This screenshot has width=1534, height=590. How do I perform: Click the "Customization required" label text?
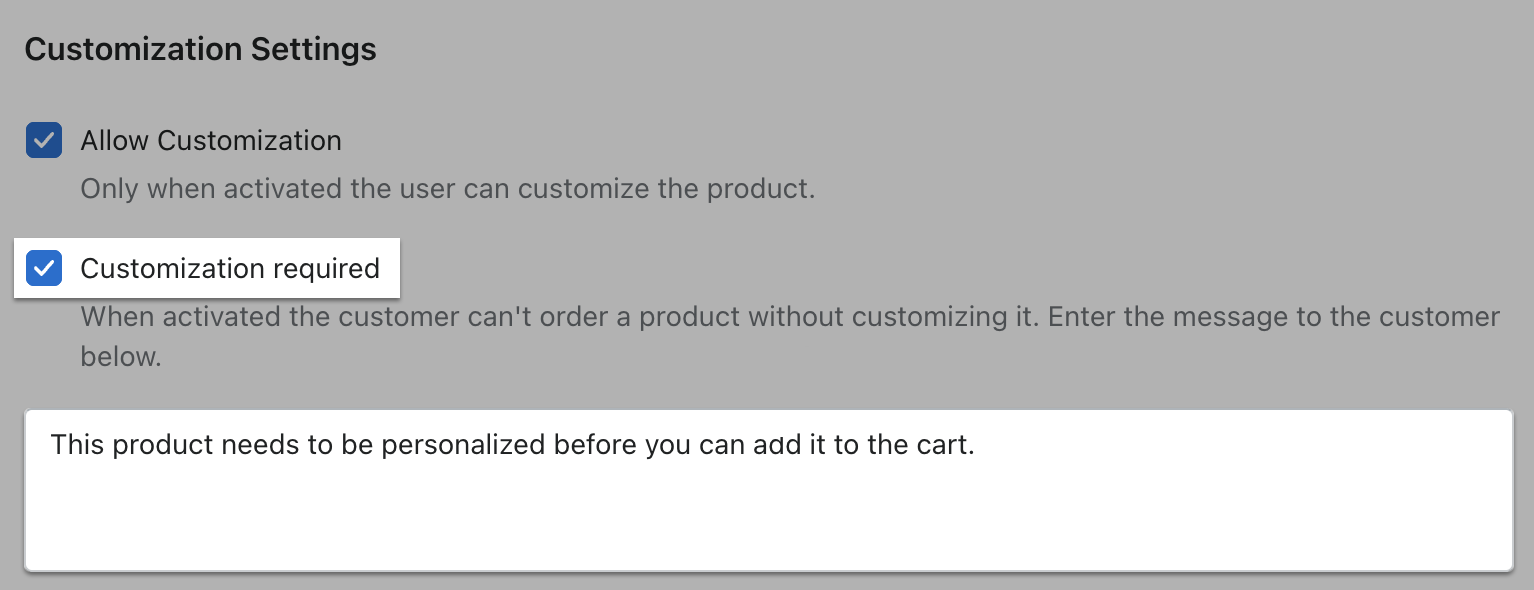pos(230,269)
